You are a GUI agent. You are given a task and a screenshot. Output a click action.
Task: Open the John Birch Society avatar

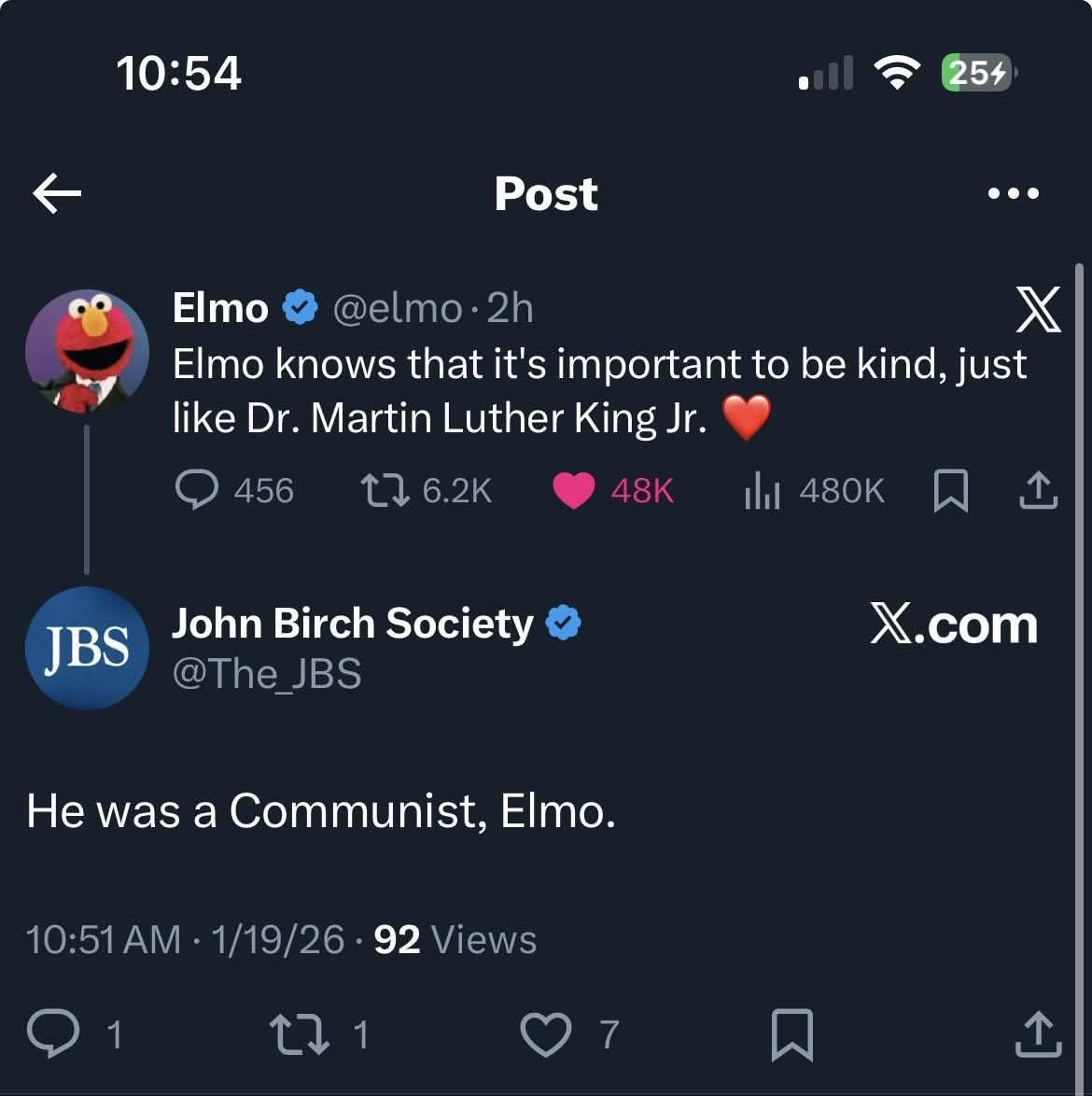(88, 648)
